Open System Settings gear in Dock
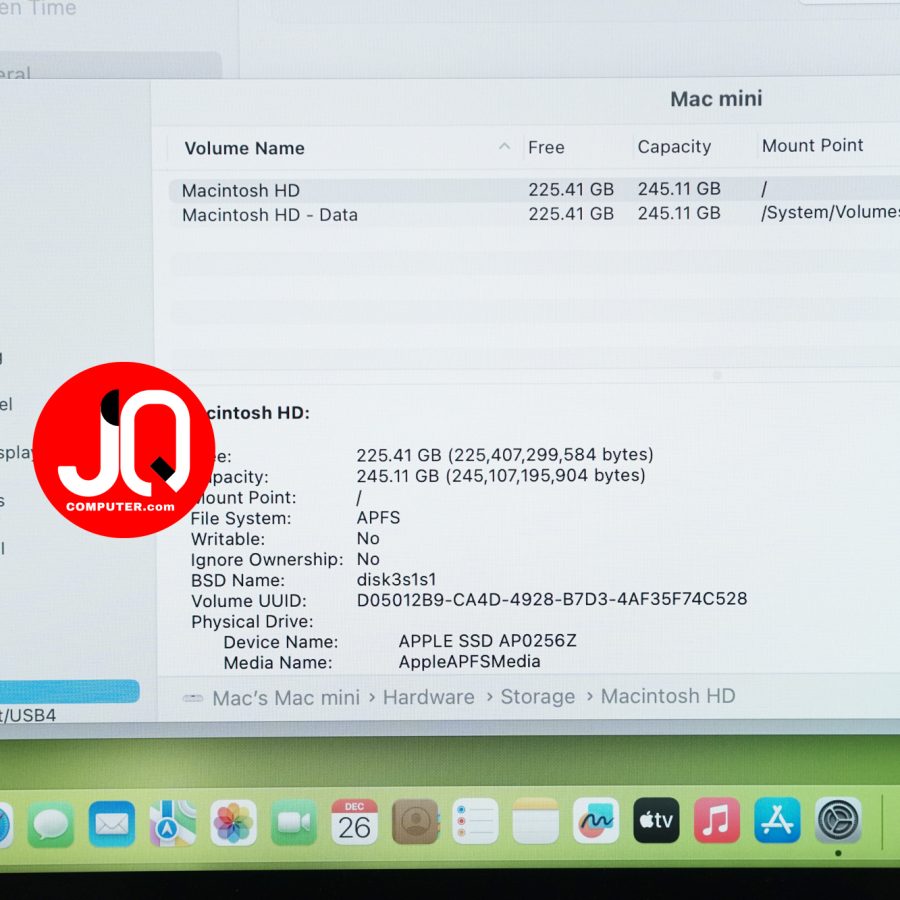 coord(838,820)
